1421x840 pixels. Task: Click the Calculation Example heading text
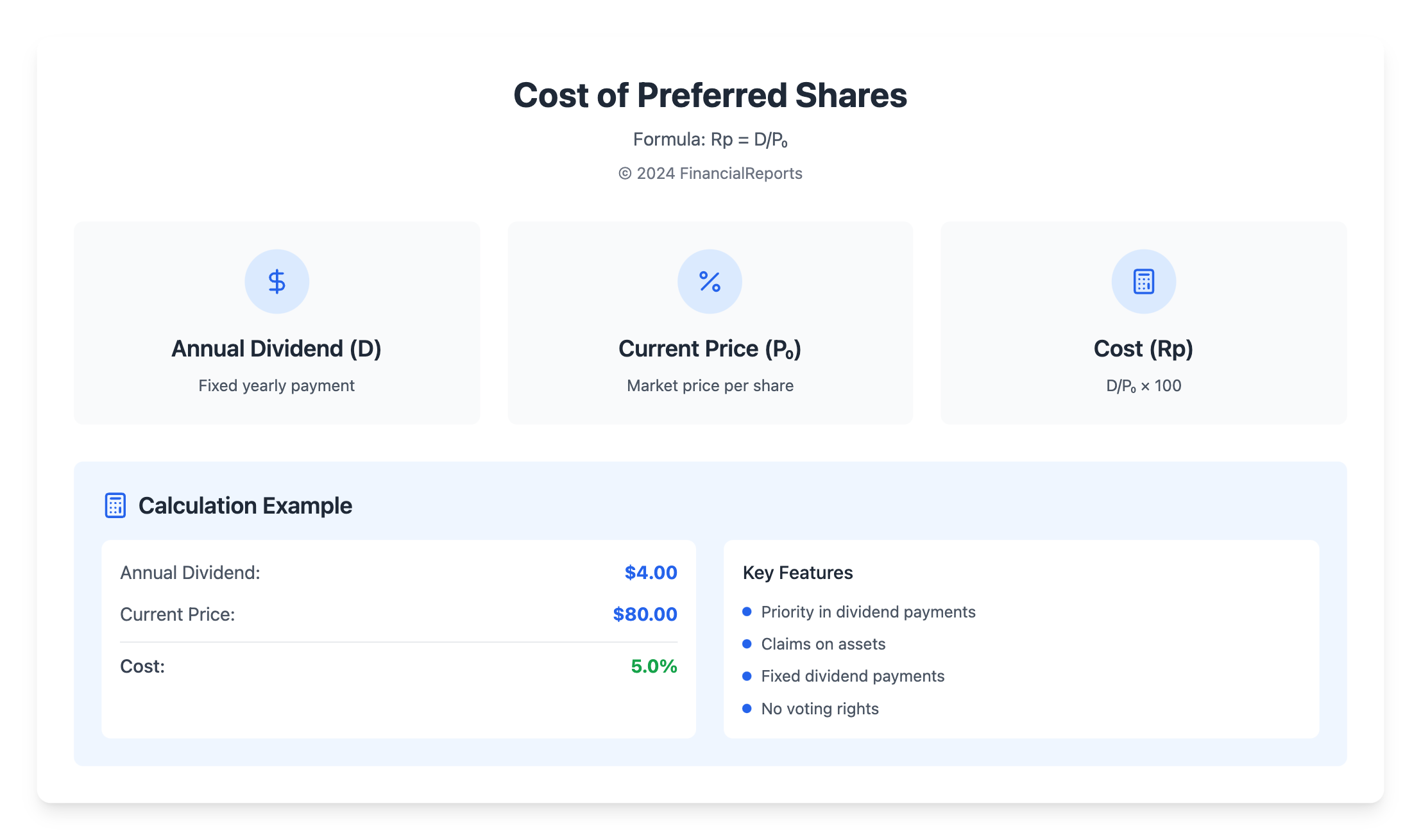coord(245,506)
